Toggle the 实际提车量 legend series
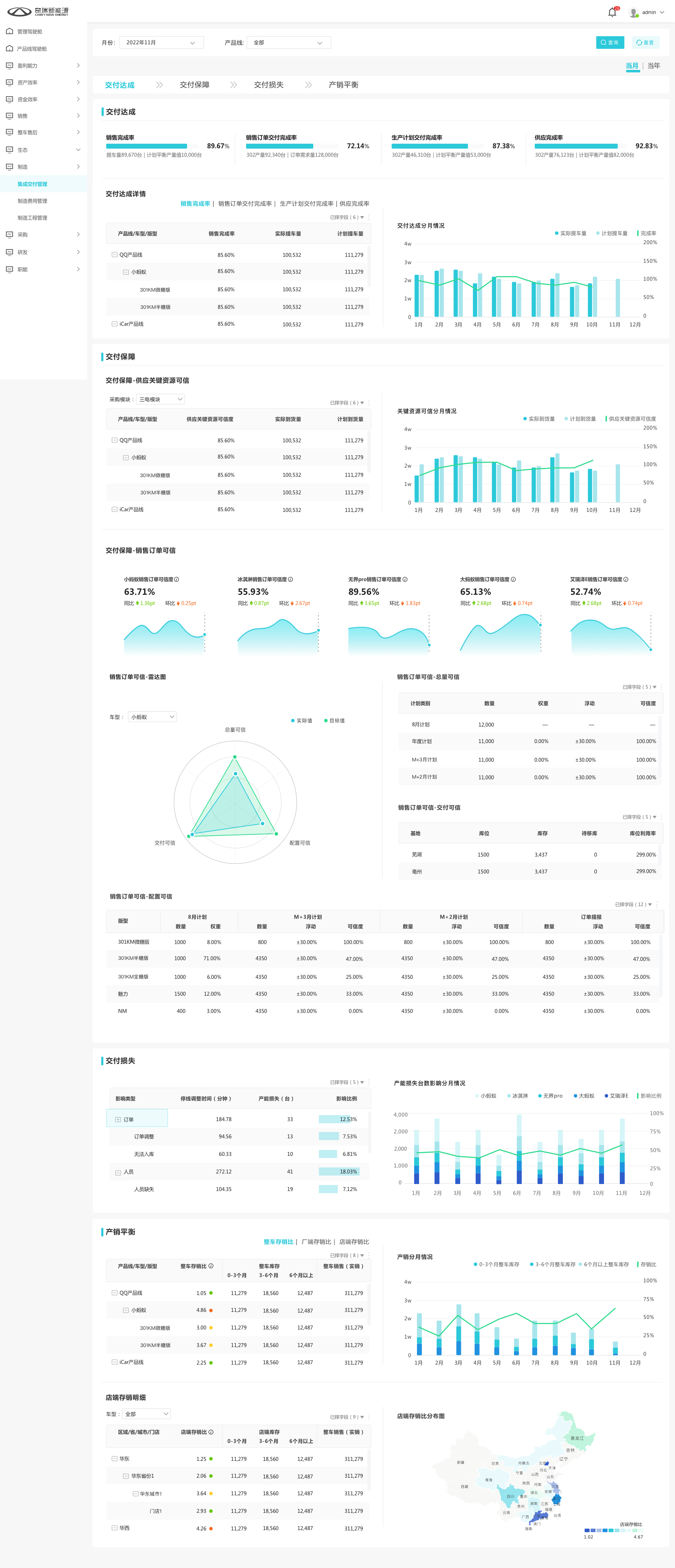 click(570, 233)
